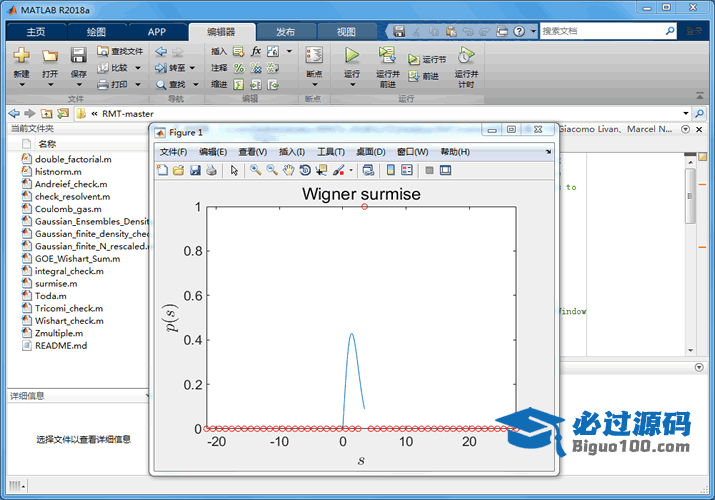Click the Name (名称) column header
This screenshot has height=500, width=715.
pyautogui.click(x=47, y=144)
